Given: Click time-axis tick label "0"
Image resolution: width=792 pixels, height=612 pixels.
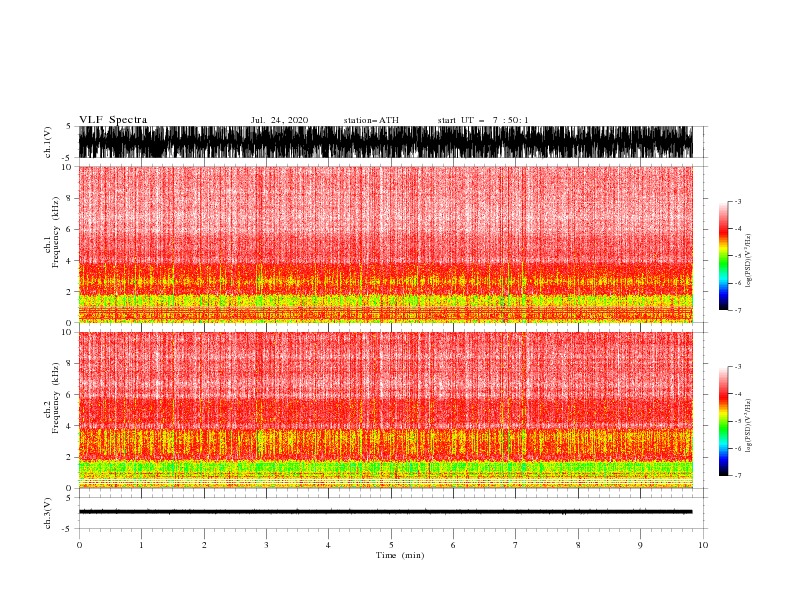Looking at the screenshot, I should [x=79, y=545].
